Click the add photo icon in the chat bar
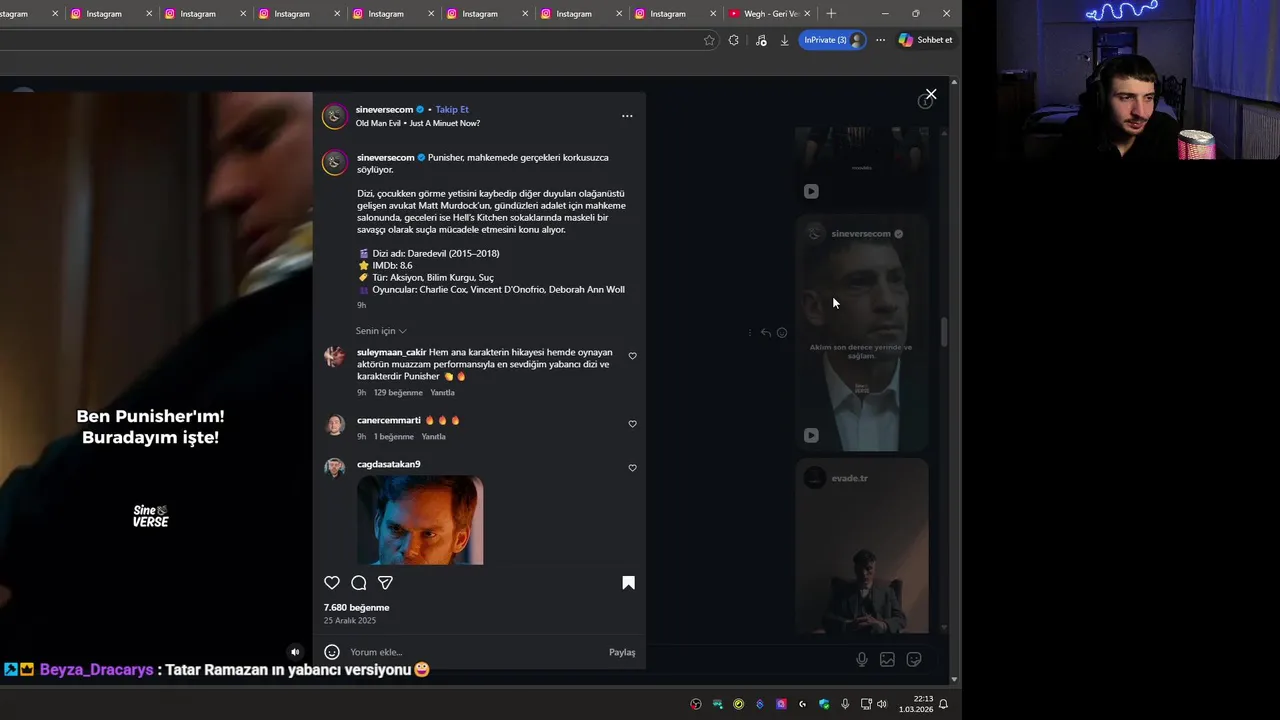The width and height of the screenshot is (1280, 720). tap(887, 659)
